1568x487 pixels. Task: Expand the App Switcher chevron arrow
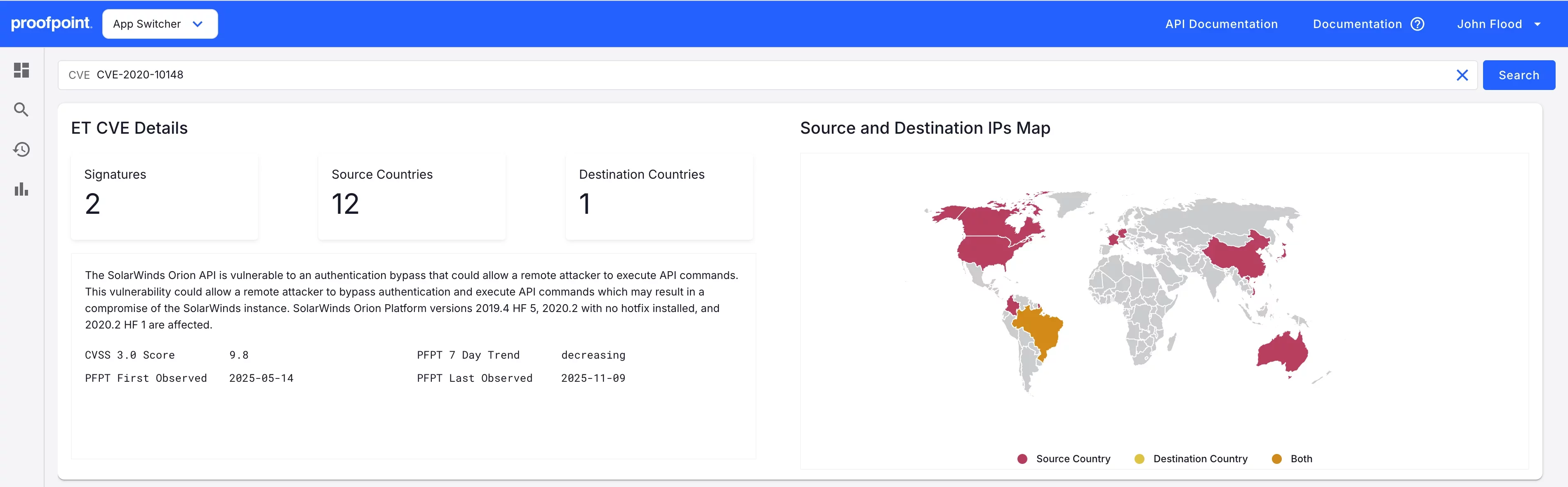click(x=197, y=24)
